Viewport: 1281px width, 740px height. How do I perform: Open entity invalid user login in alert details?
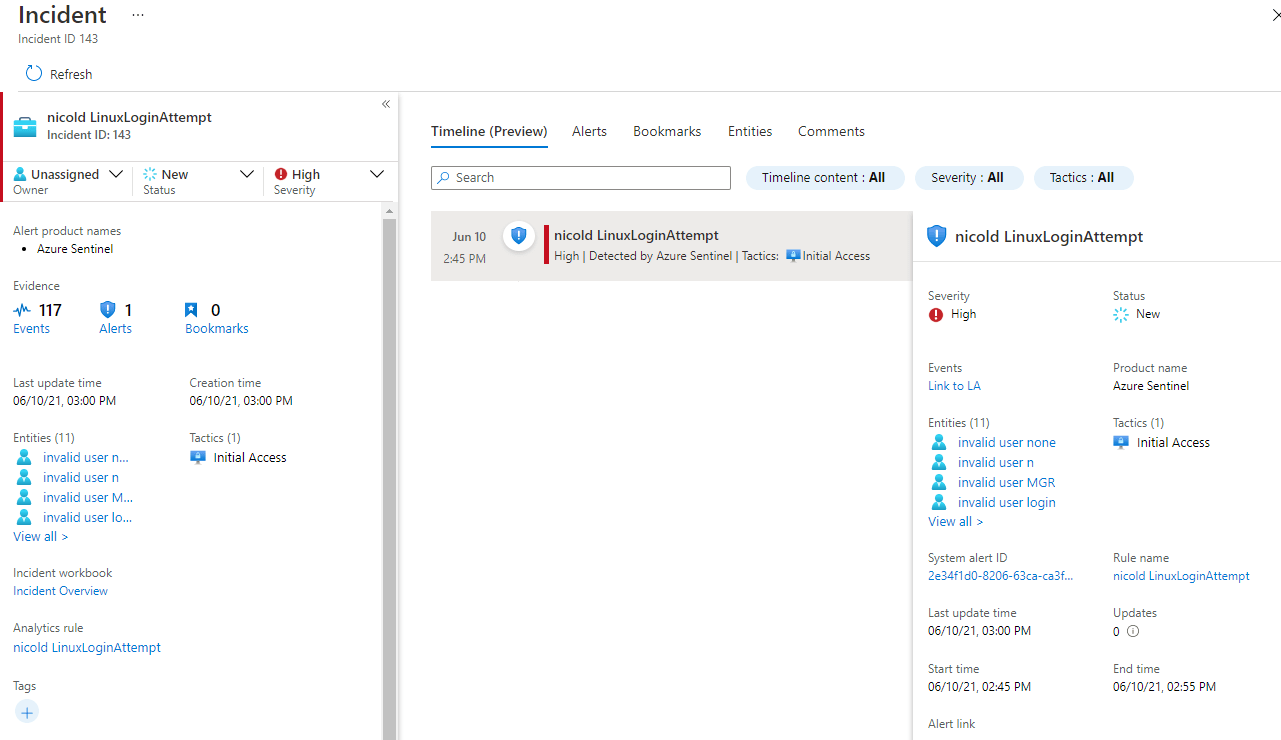1007,502
